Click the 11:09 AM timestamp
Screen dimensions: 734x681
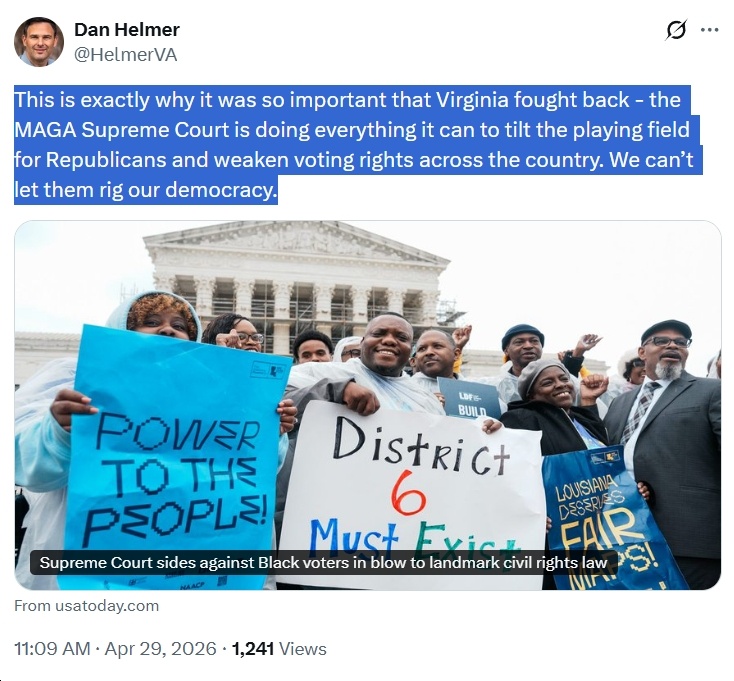point(52,649)
